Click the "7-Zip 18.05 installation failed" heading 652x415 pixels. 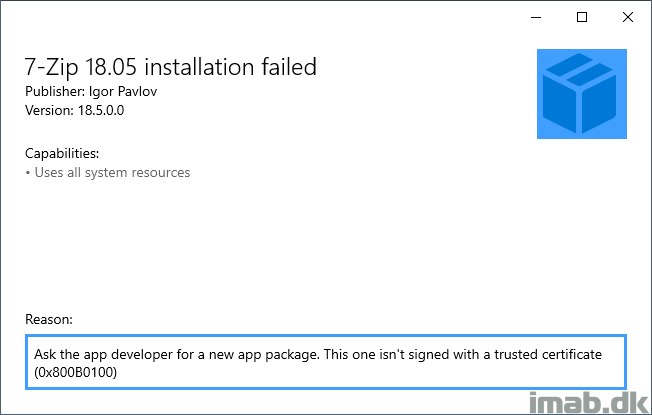[x=170, y=67]
